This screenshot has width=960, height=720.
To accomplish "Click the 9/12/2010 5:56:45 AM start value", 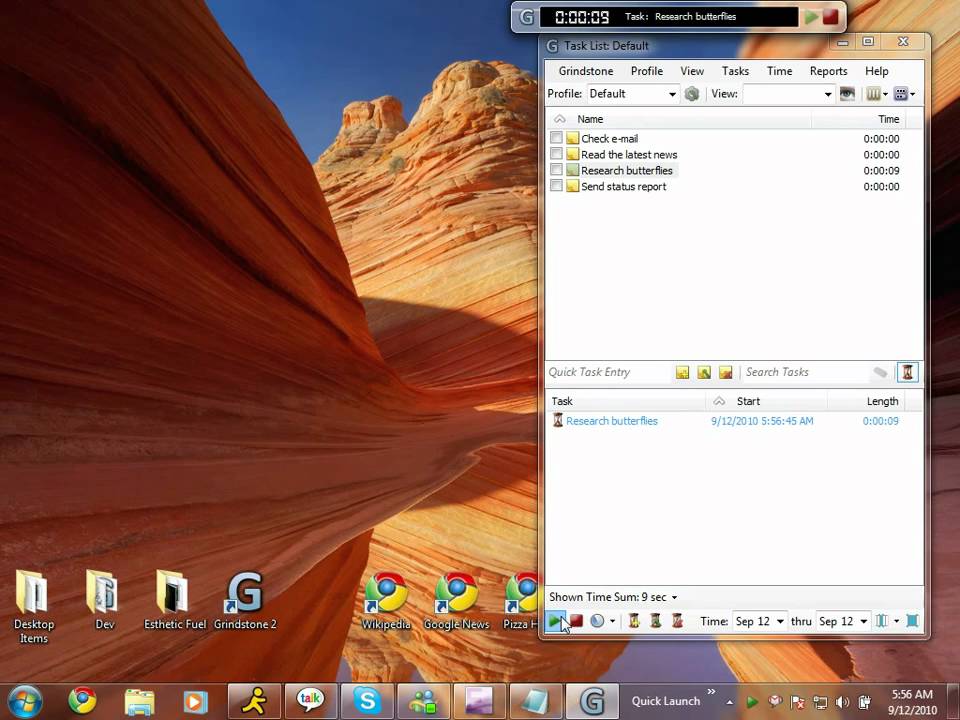I will pyautogui.click(x=762, y=421).
